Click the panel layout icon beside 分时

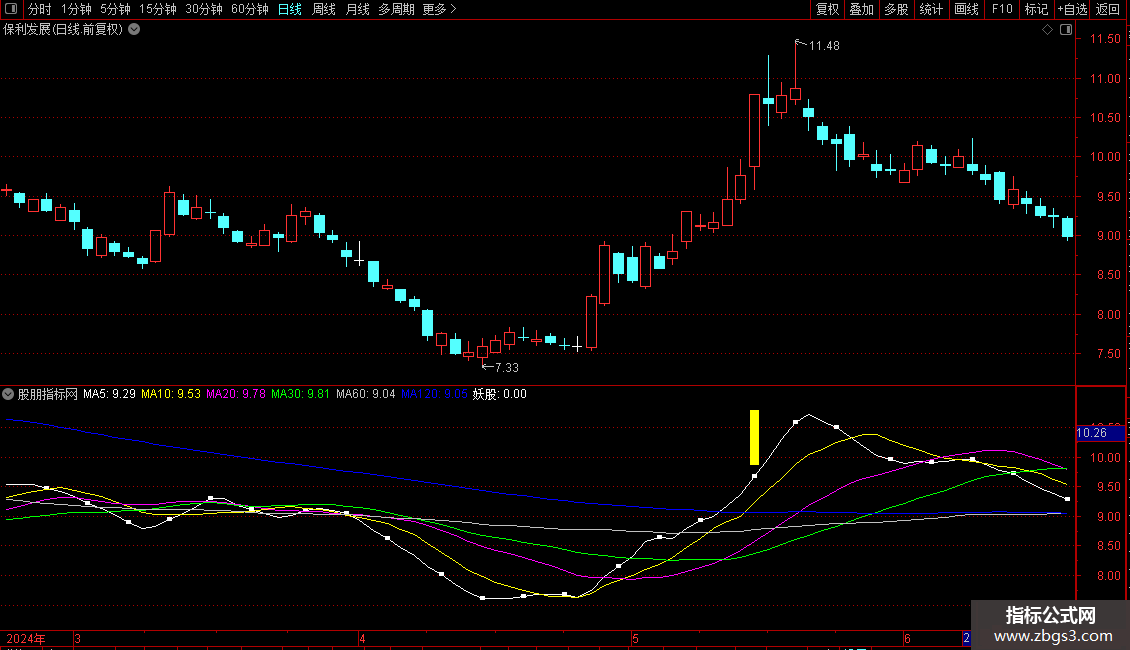point(11,9)
